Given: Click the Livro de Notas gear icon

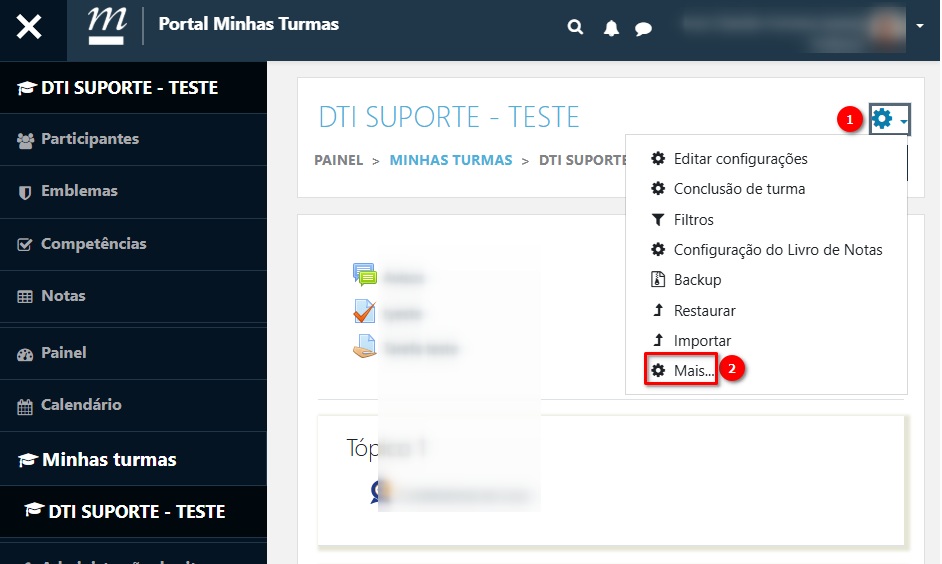Looking at the screenshot, I should 658,249.
